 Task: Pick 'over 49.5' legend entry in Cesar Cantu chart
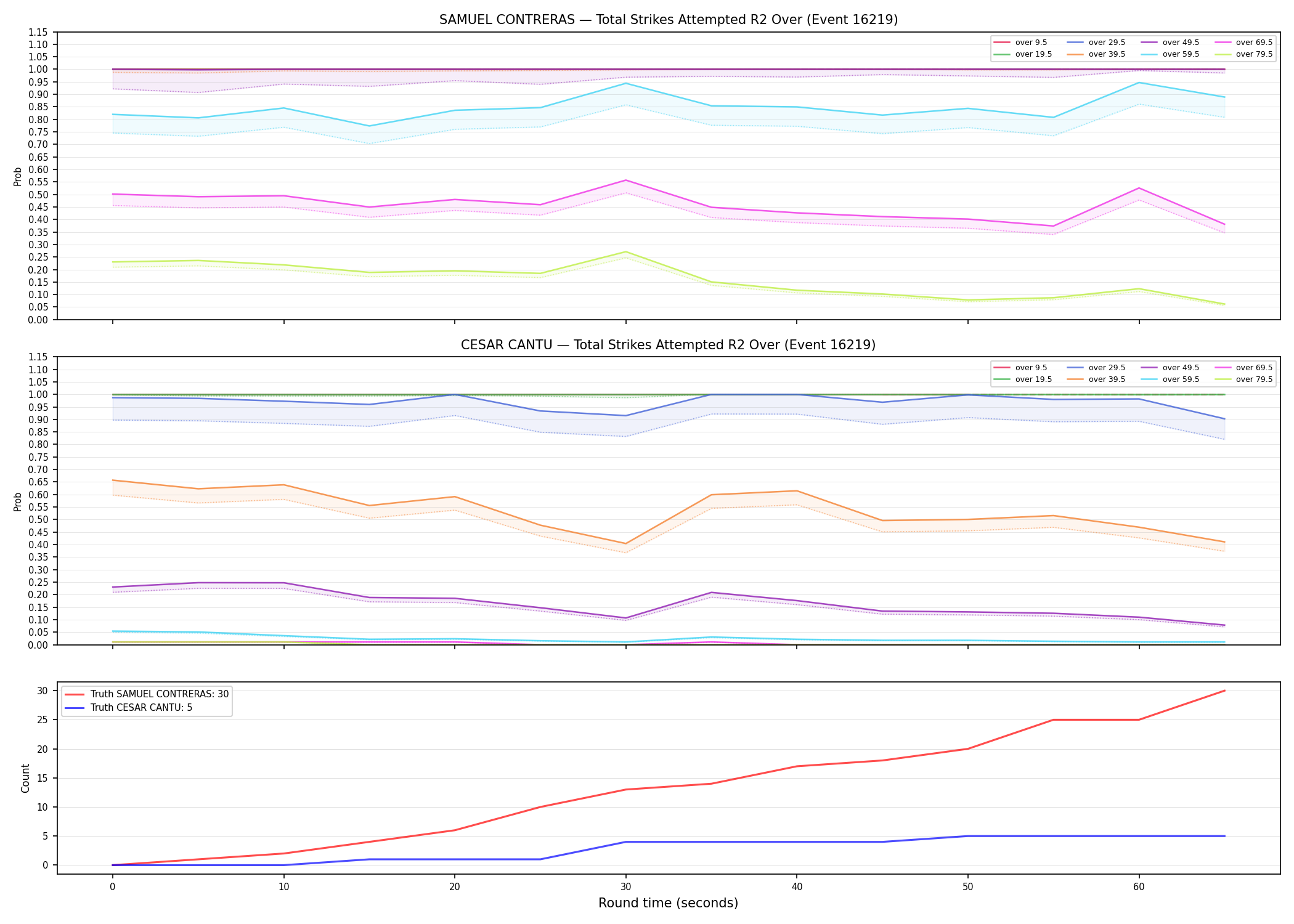click(1170, 368)
